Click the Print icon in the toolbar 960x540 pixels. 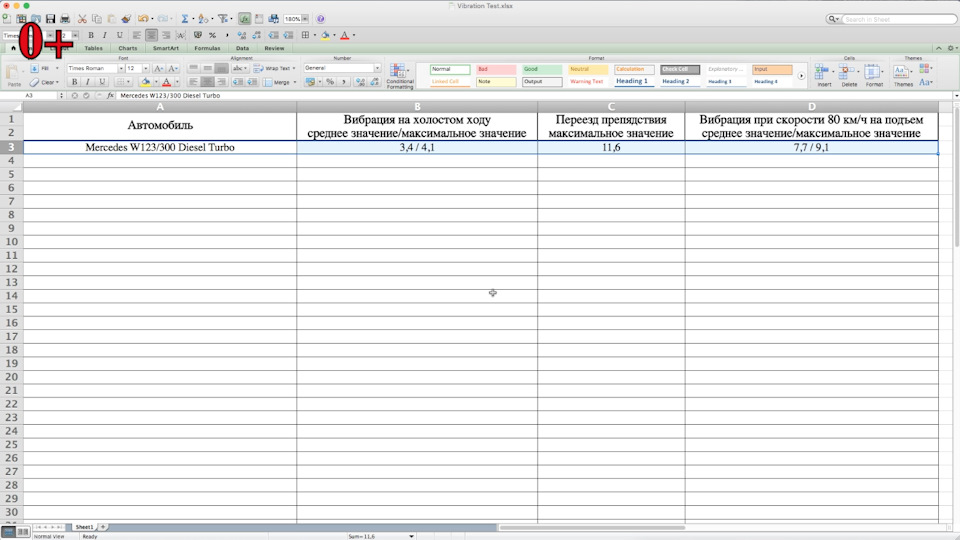pos(65,19)
